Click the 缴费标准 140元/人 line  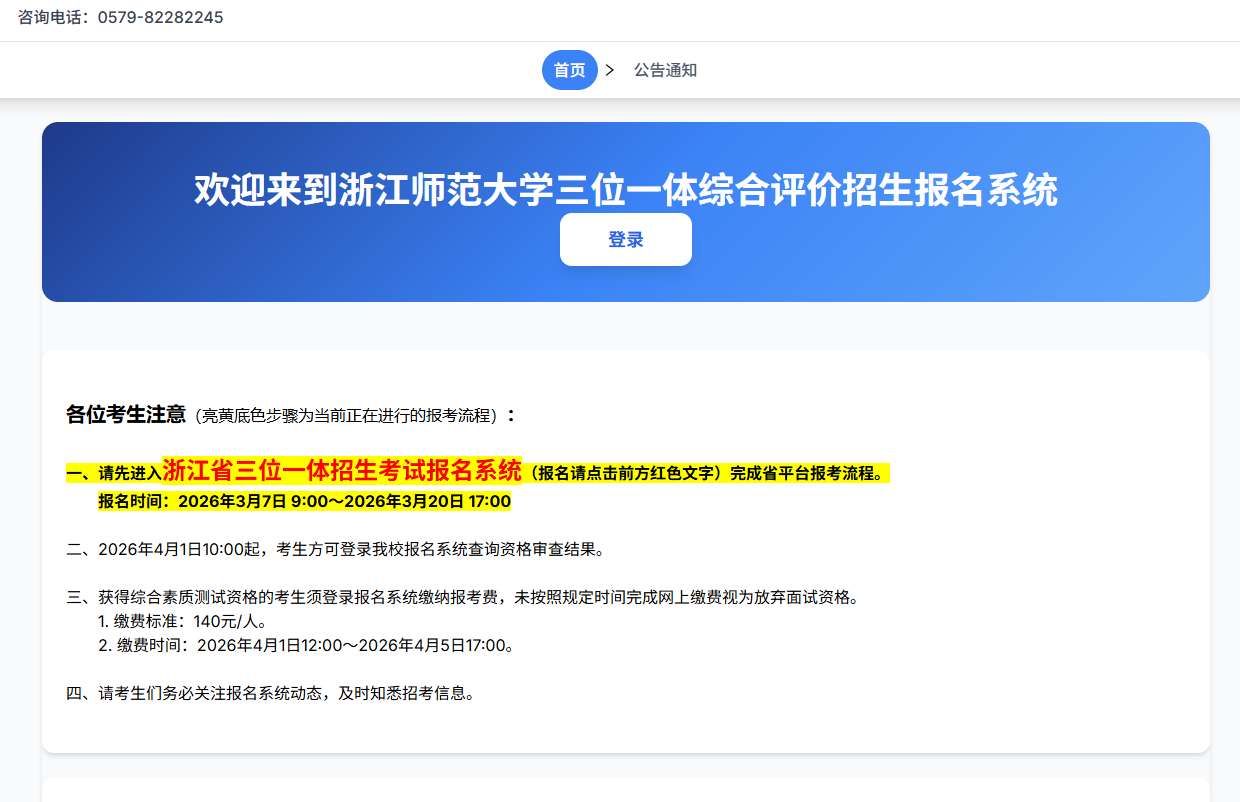184,621
